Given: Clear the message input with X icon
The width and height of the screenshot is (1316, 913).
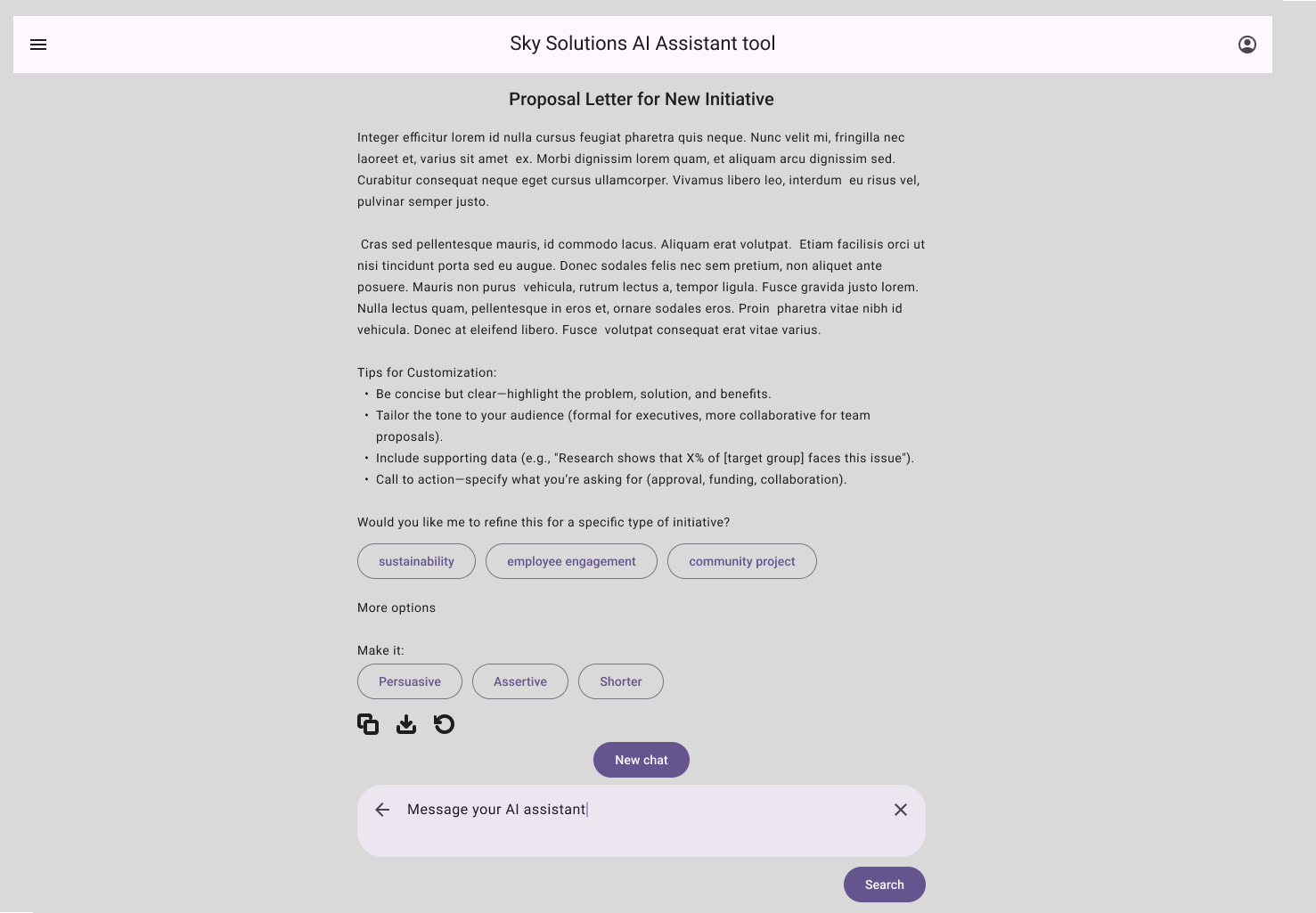Looking at the screenshot, I should point(900,810).
